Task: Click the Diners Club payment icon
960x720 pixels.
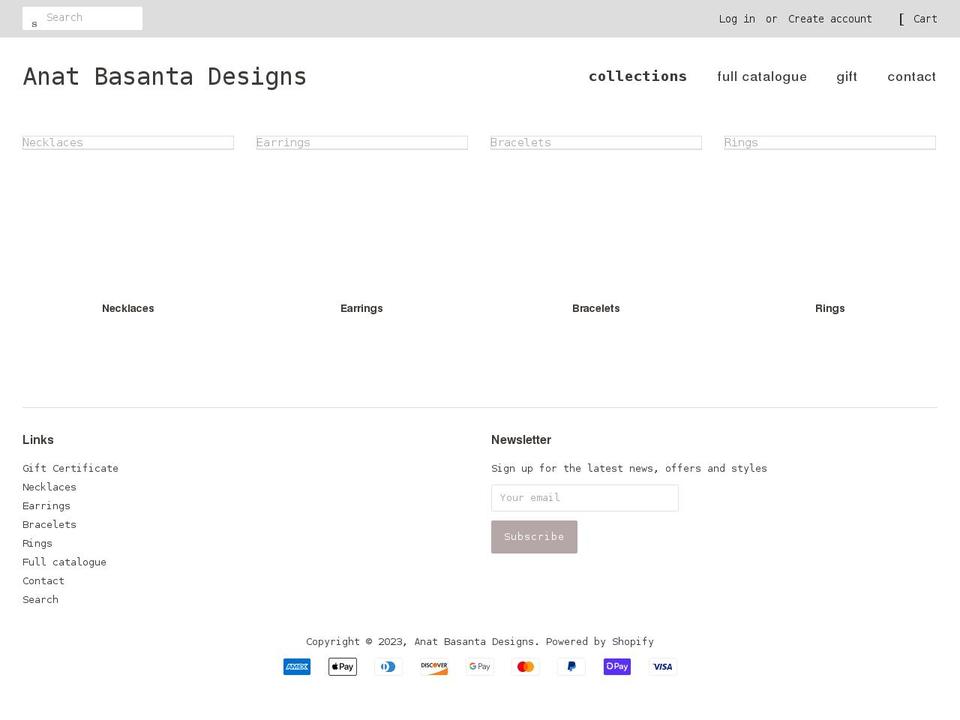Action: click(x=388, y=667)
